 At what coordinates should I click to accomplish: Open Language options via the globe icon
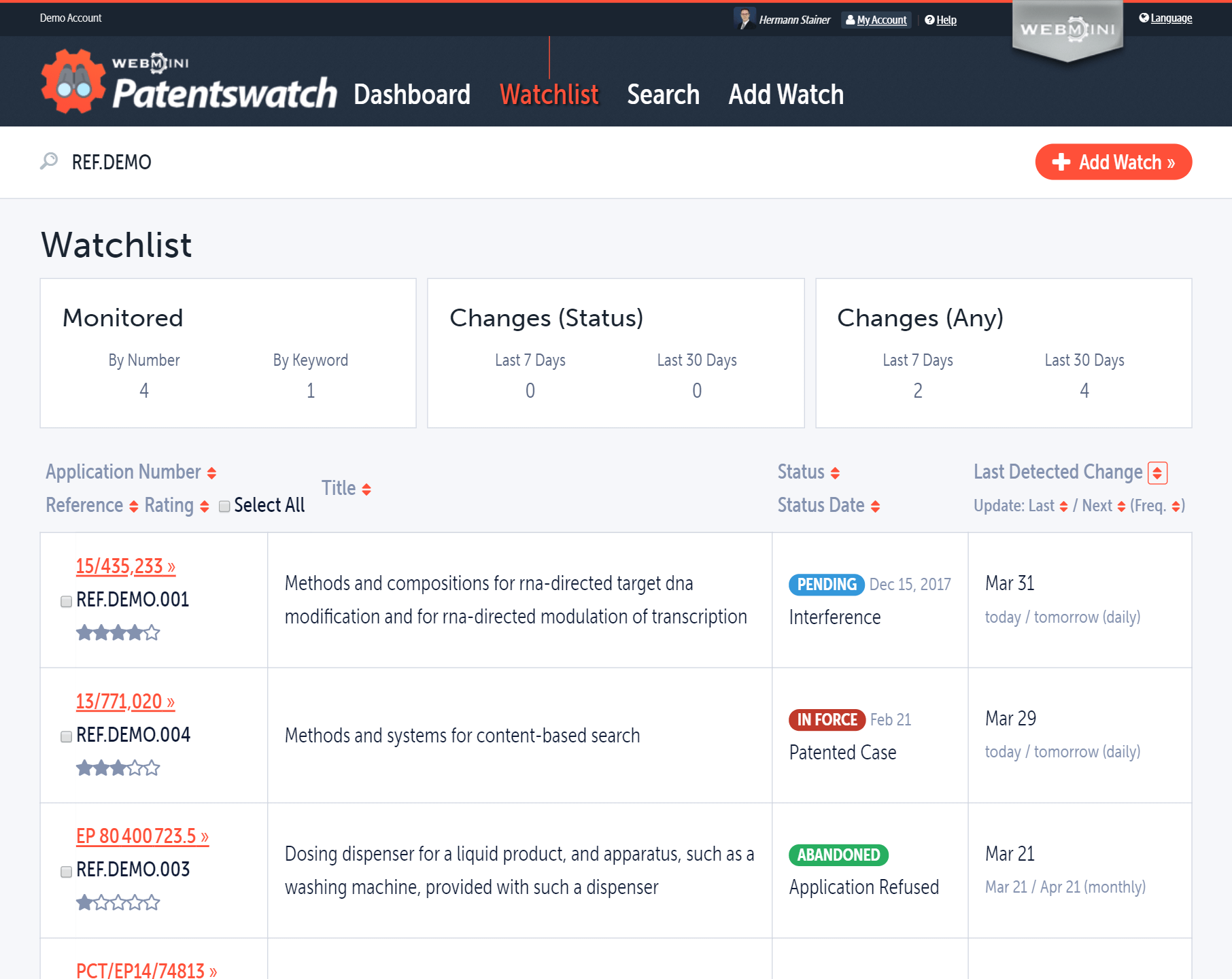[1144, 17]
